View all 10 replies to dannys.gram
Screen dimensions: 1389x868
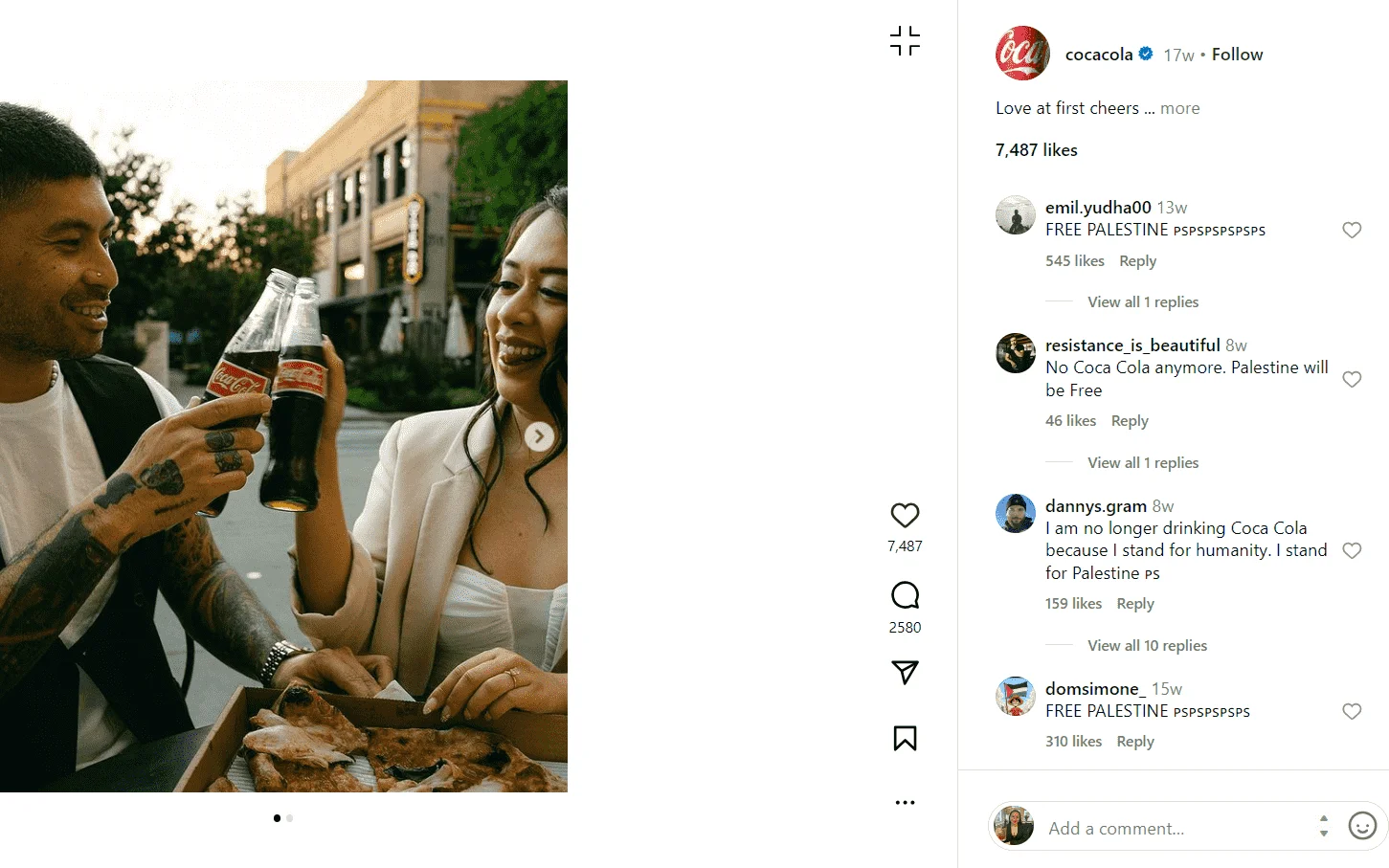coord(1147,646)
